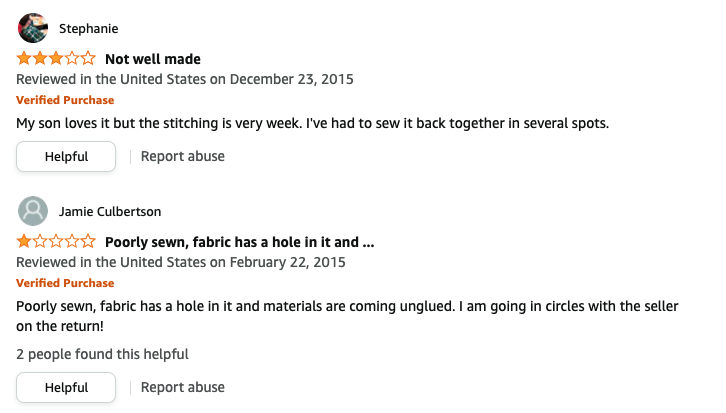Open the "Poorly sewn, fabric has a hole" review title
Viewport: 726px width, 413px height.
click(x=239, y=242)
